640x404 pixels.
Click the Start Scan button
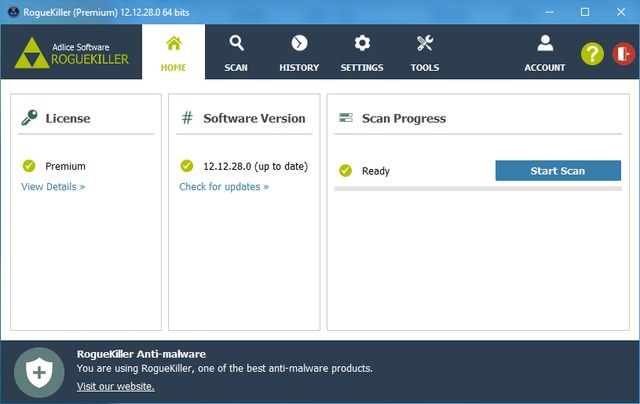pyautogui.click(x=558, y=171)
